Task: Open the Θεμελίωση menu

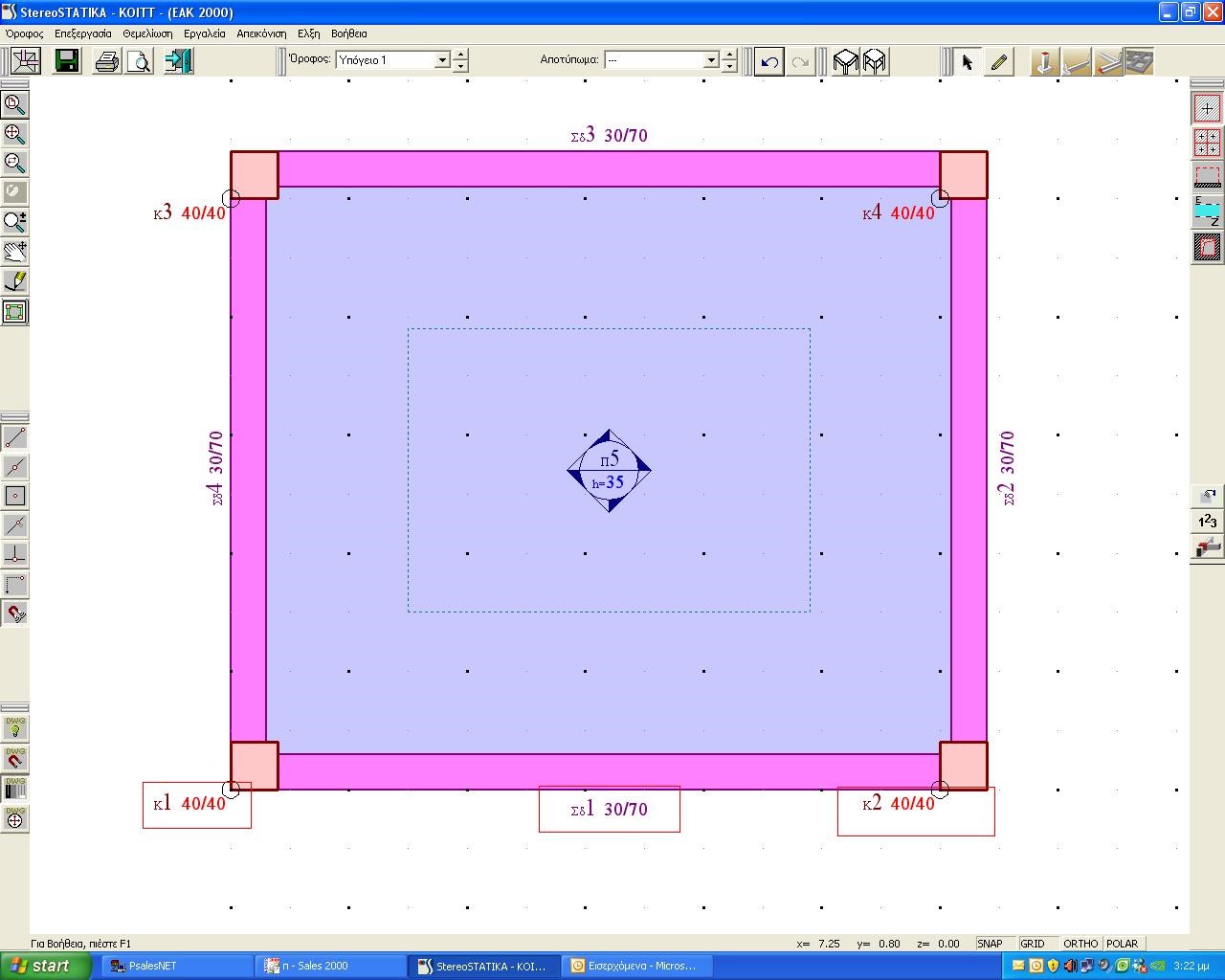Action: coord(147,33)
